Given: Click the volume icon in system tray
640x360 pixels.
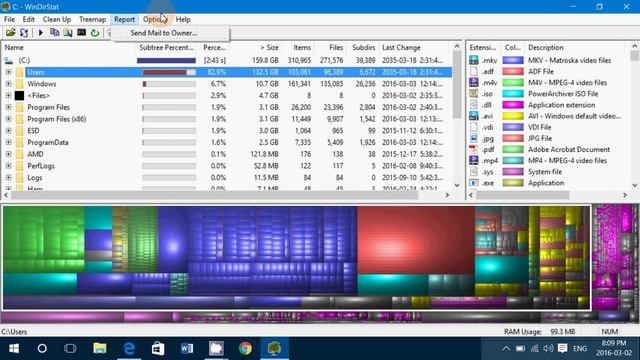Looking at the screenshot, I should 548,349.
